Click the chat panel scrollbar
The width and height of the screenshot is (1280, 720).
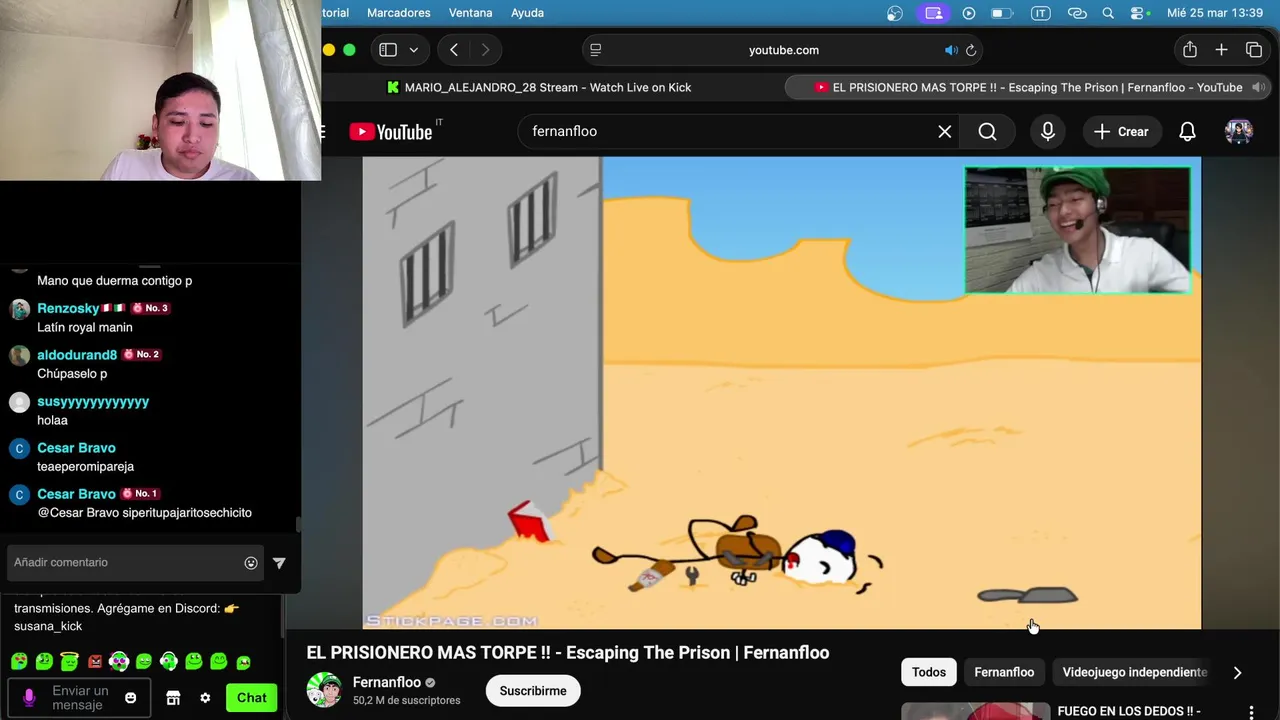297,524
